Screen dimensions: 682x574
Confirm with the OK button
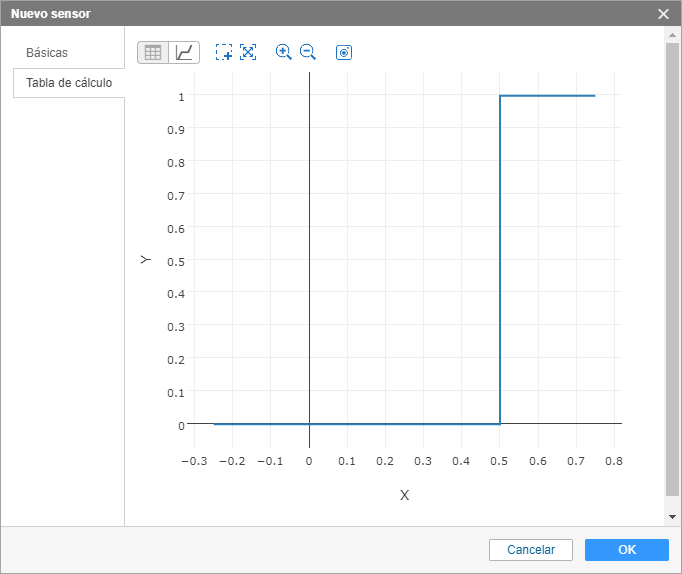pos(627,550)
